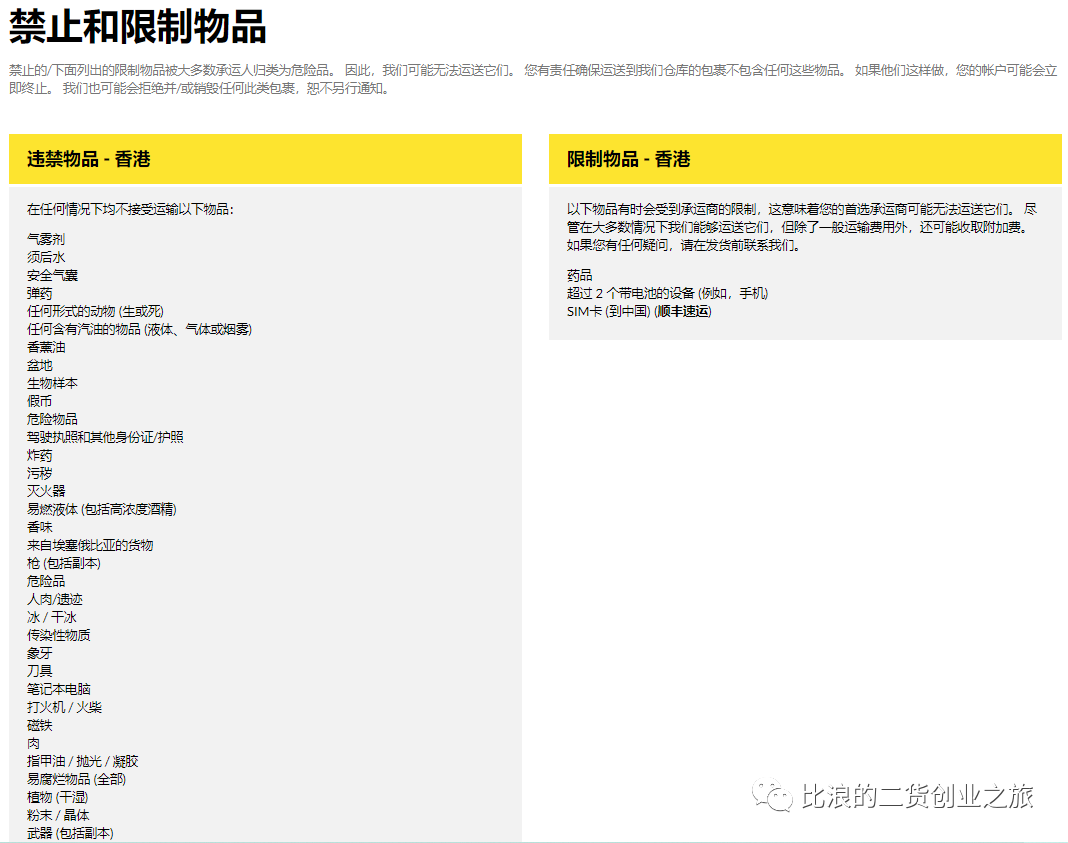Click the list item 植物 (干湿)

click(58, 797)
